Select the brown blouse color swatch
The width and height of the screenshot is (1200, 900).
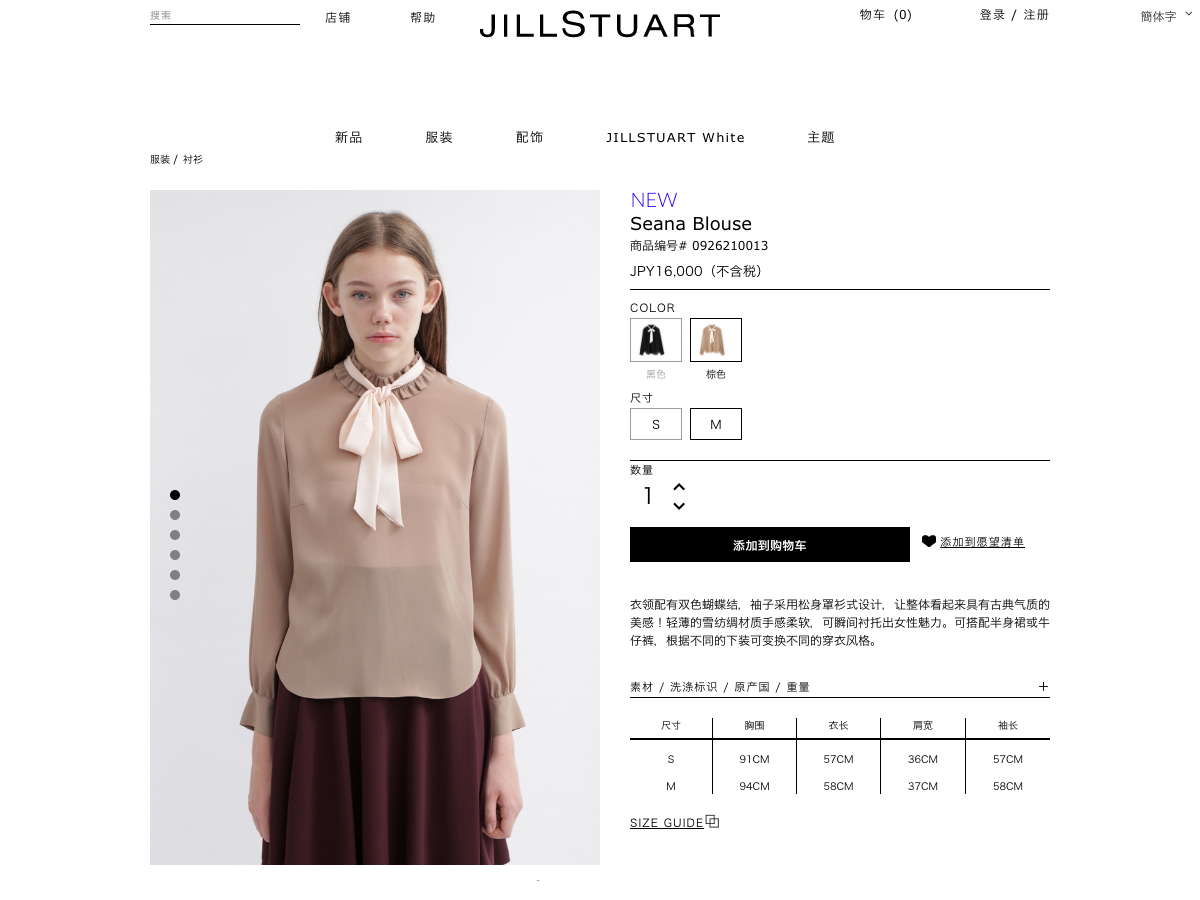[716, 340]
